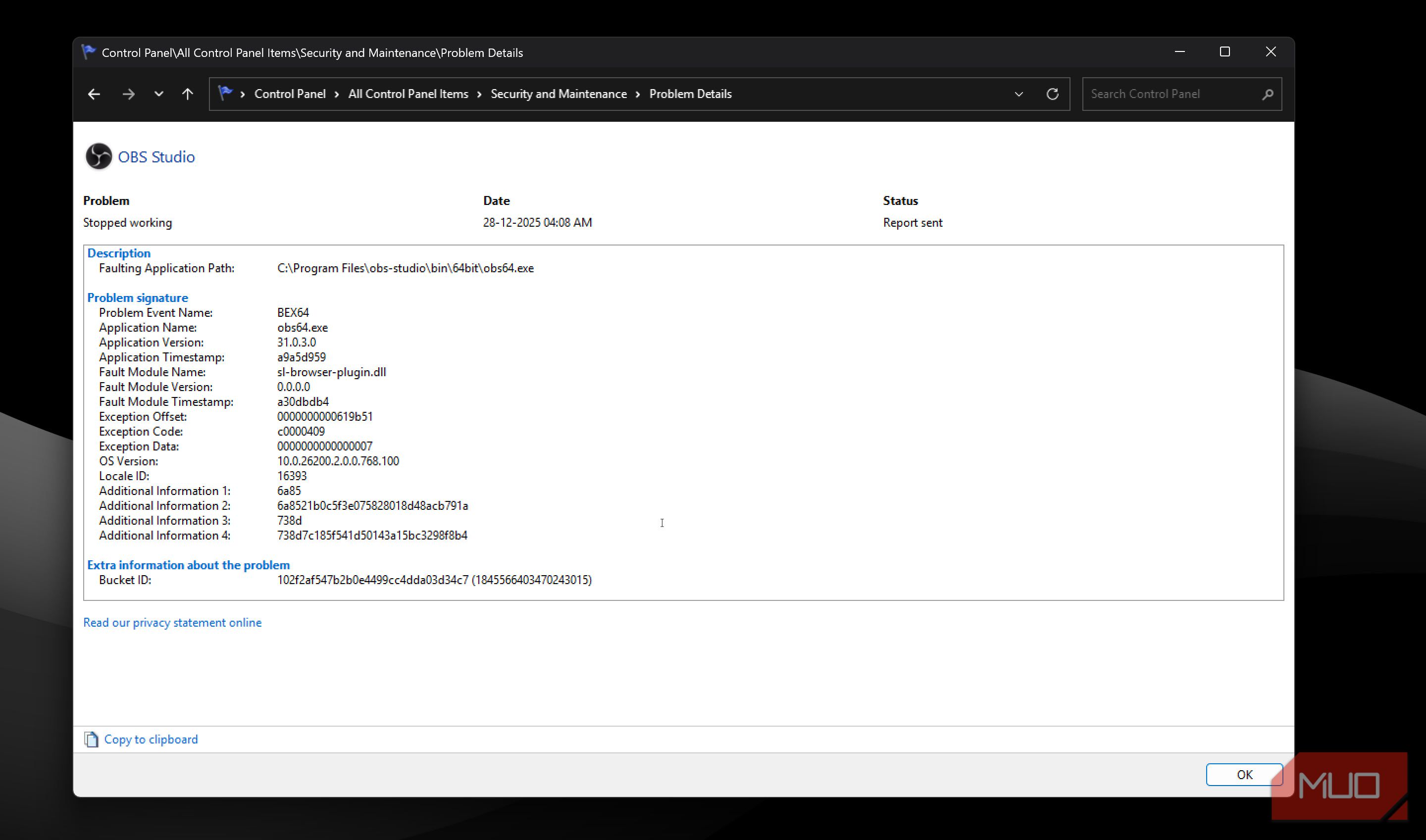
Task: Expand chevron after Security and Maintenance
Action: [637, 94]
